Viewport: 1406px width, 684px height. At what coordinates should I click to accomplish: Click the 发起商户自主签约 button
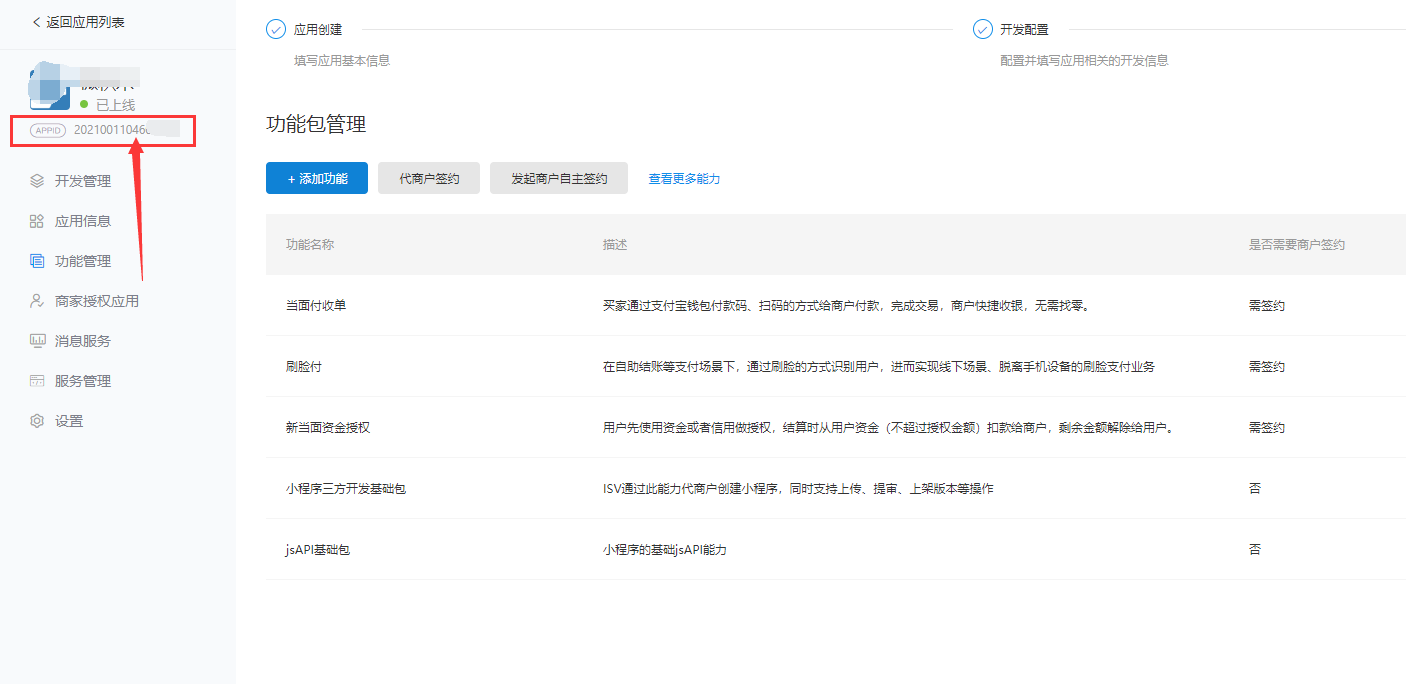tap(558, 178)
